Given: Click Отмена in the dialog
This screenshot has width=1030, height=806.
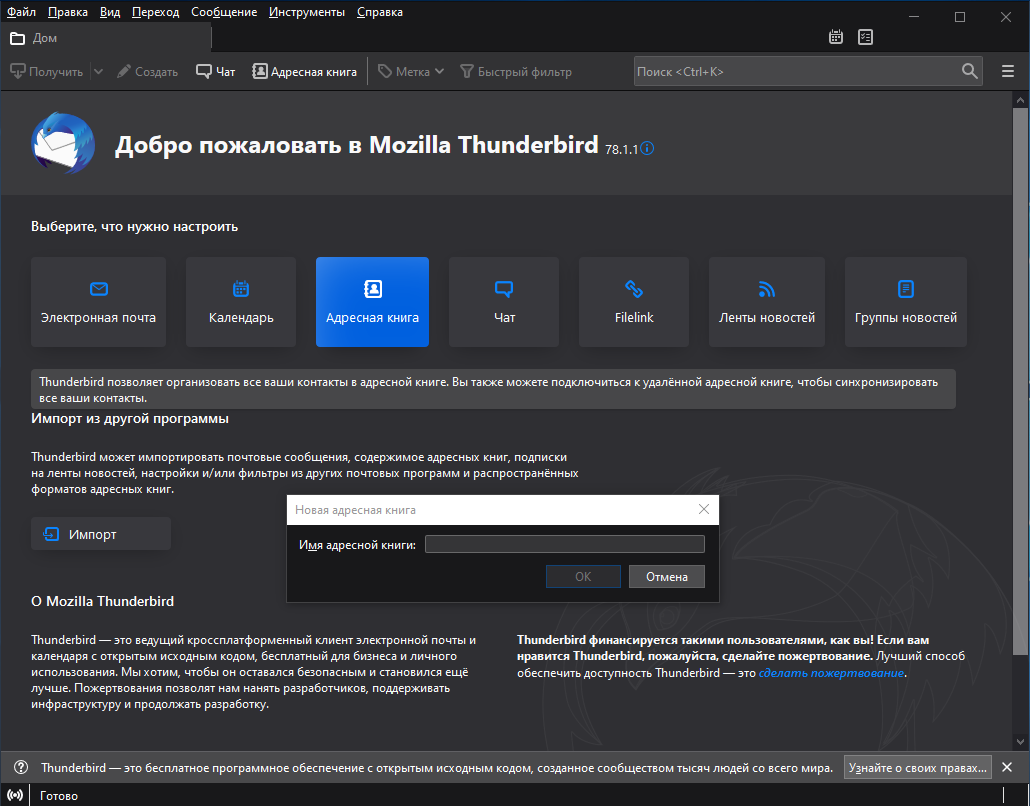Looking at the screenshot, I should click(667, 577).
